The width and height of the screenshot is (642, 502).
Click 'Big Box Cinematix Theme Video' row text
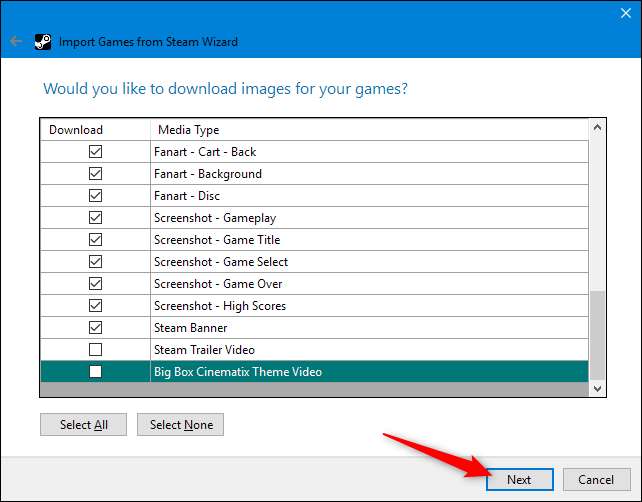(238, 372)
